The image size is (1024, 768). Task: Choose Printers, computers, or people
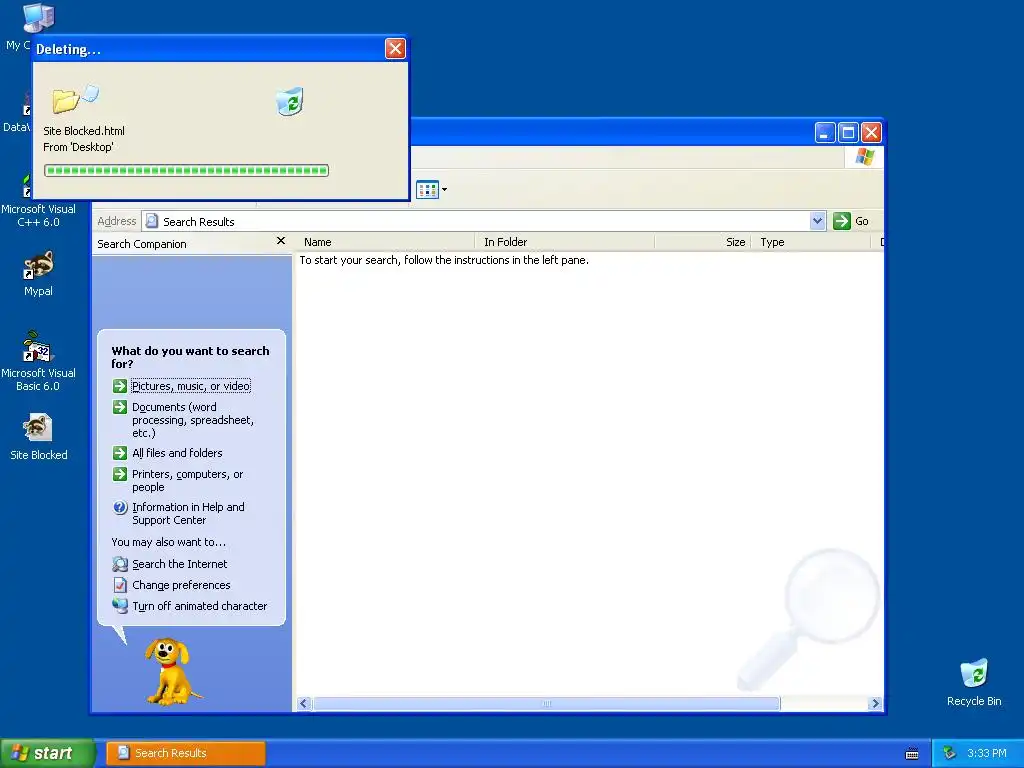[x=187, y=481]
